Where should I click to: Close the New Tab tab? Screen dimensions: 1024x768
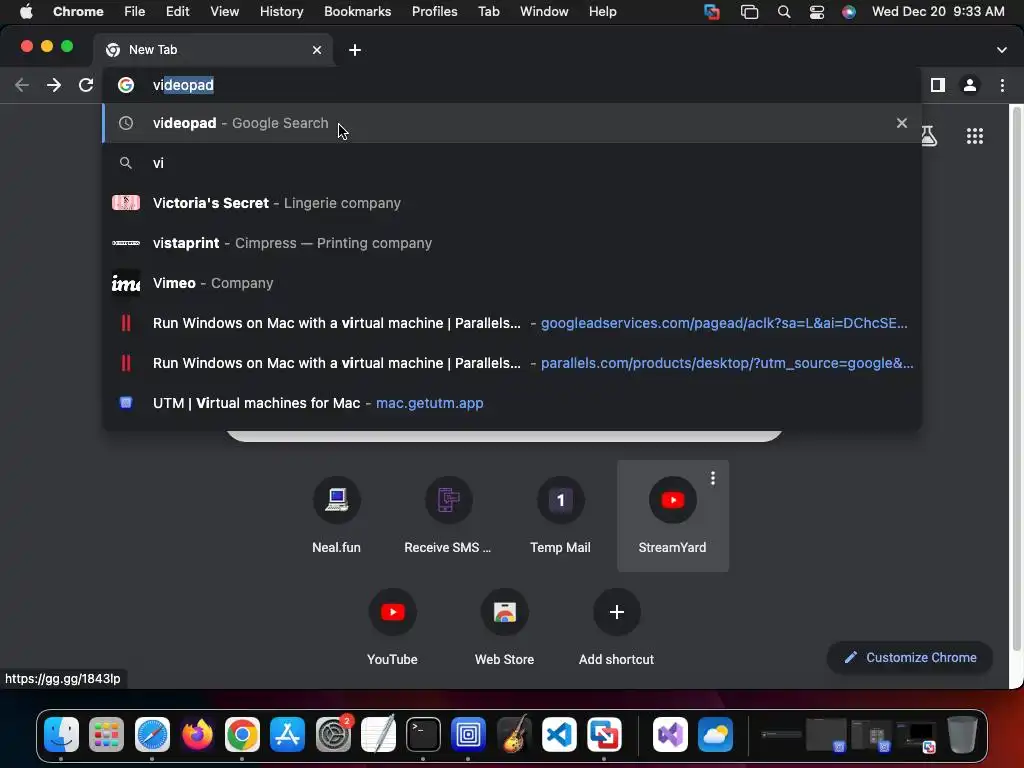pyautogui.click(x=317, y=50)
